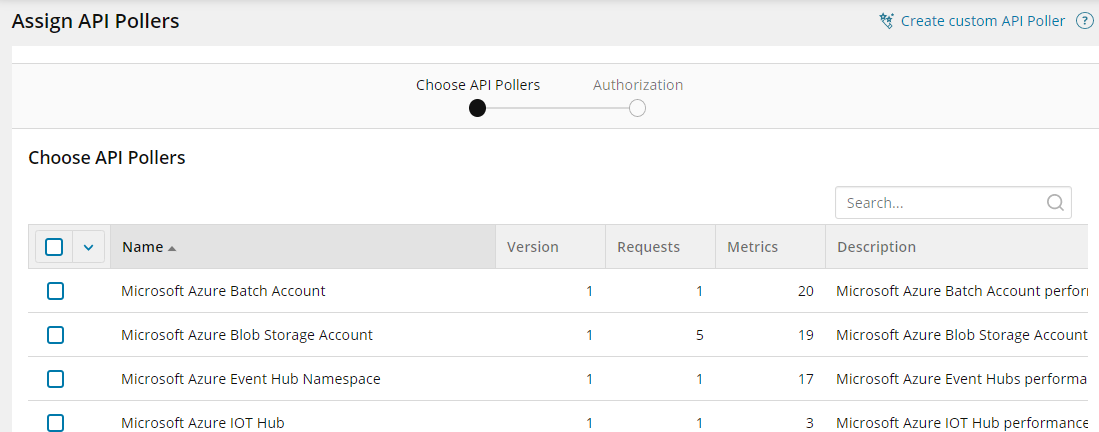Select the Choose API Pollers step
This screenshot has height=432, width=1099.
point(478,85)
